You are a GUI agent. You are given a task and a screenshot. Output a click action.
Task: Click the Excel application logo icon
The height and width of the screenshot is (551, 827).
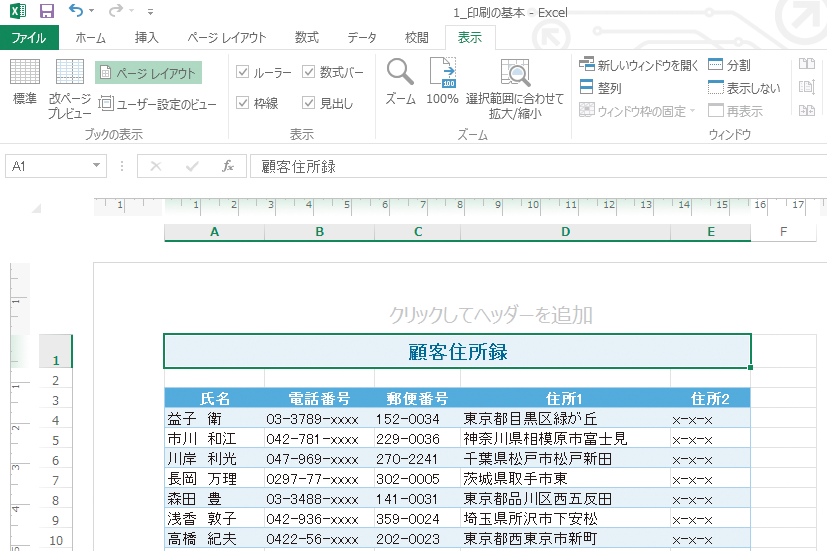coord(18,11)
